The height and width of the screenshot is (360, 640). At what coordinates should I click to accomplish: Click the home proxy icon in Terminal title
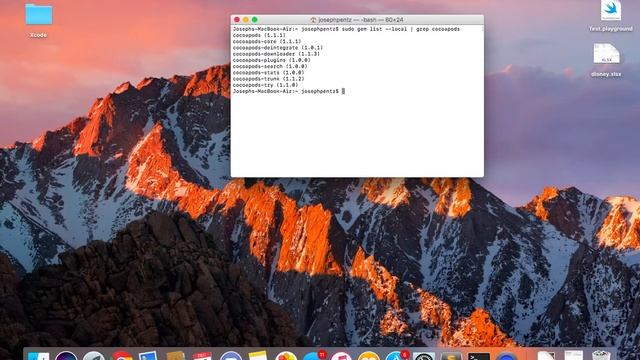click(313, 20)
